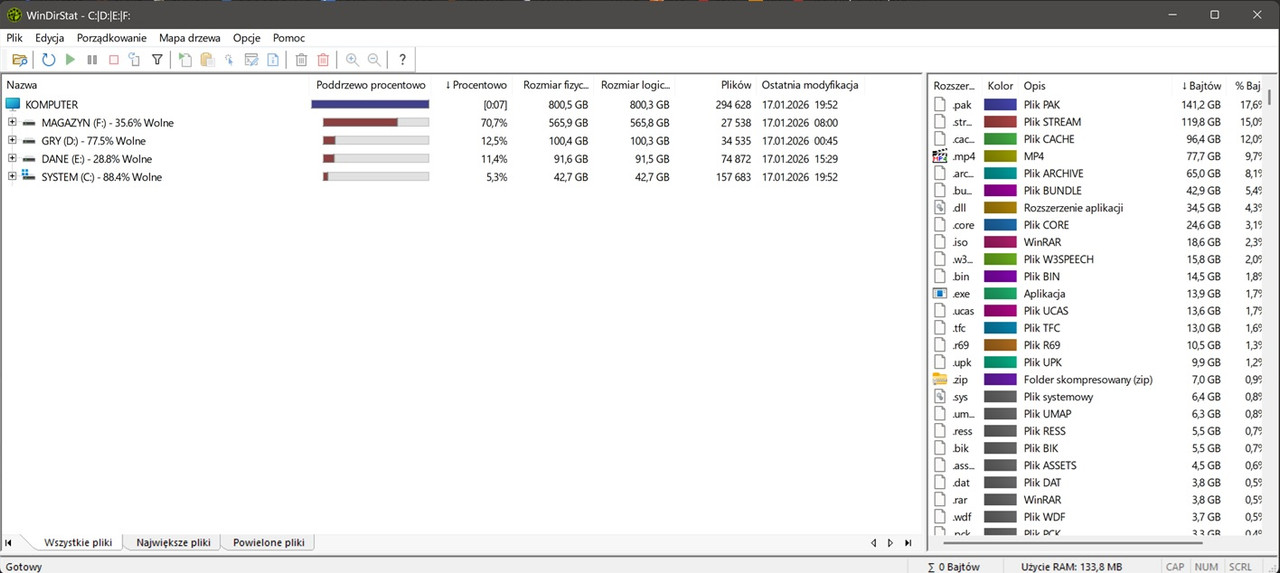
Task: Click the .mp4 file type icon
Action: (x=939, y=156)
